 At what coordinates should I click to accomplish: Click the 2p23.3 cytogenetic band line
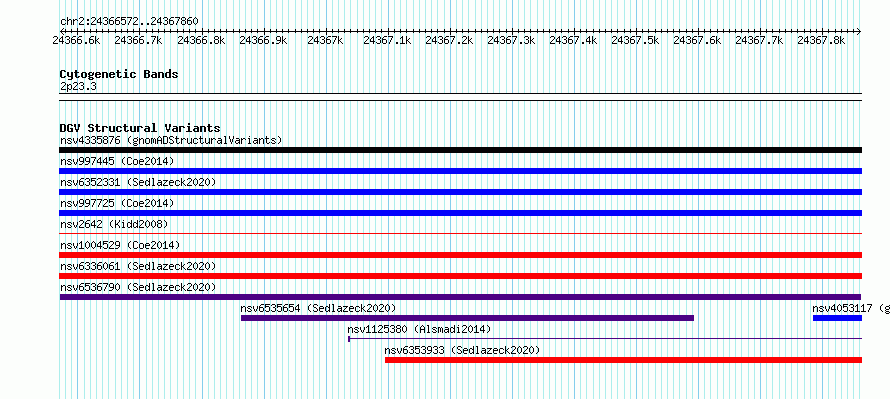click(461, 97)
